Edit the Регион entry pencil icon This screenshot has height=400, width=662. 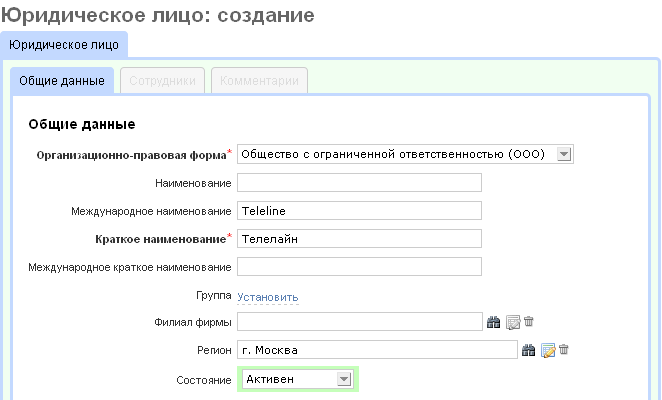click(548, 350)
